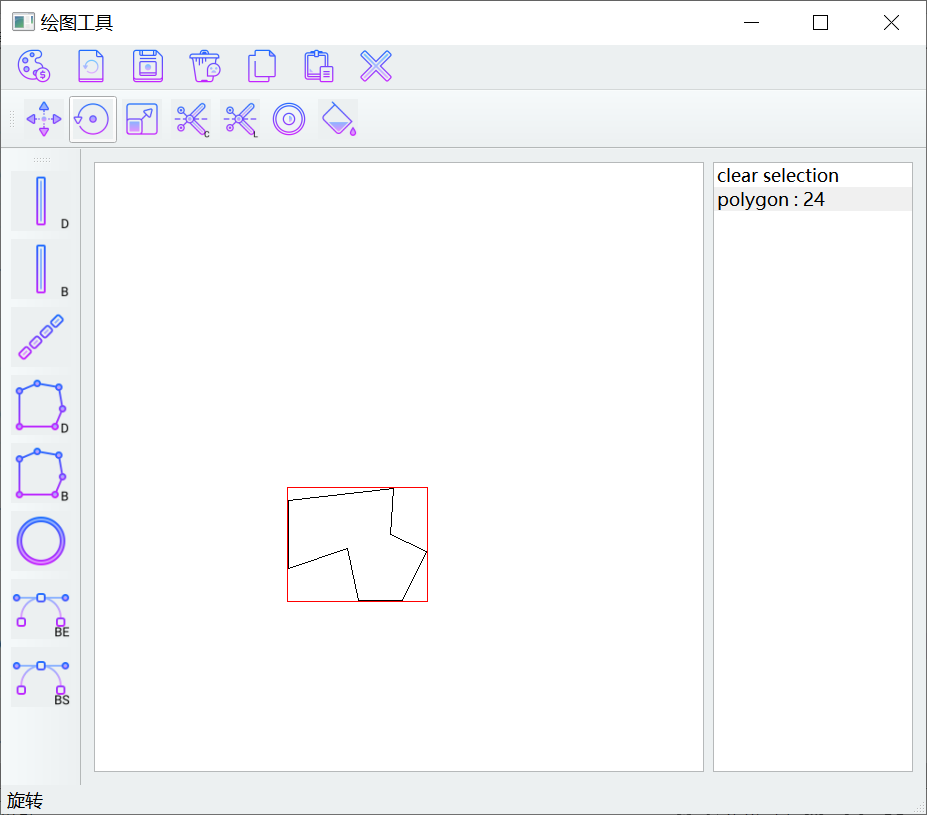
Task: Click the reset canvas page icon
Action: point(91,66)
